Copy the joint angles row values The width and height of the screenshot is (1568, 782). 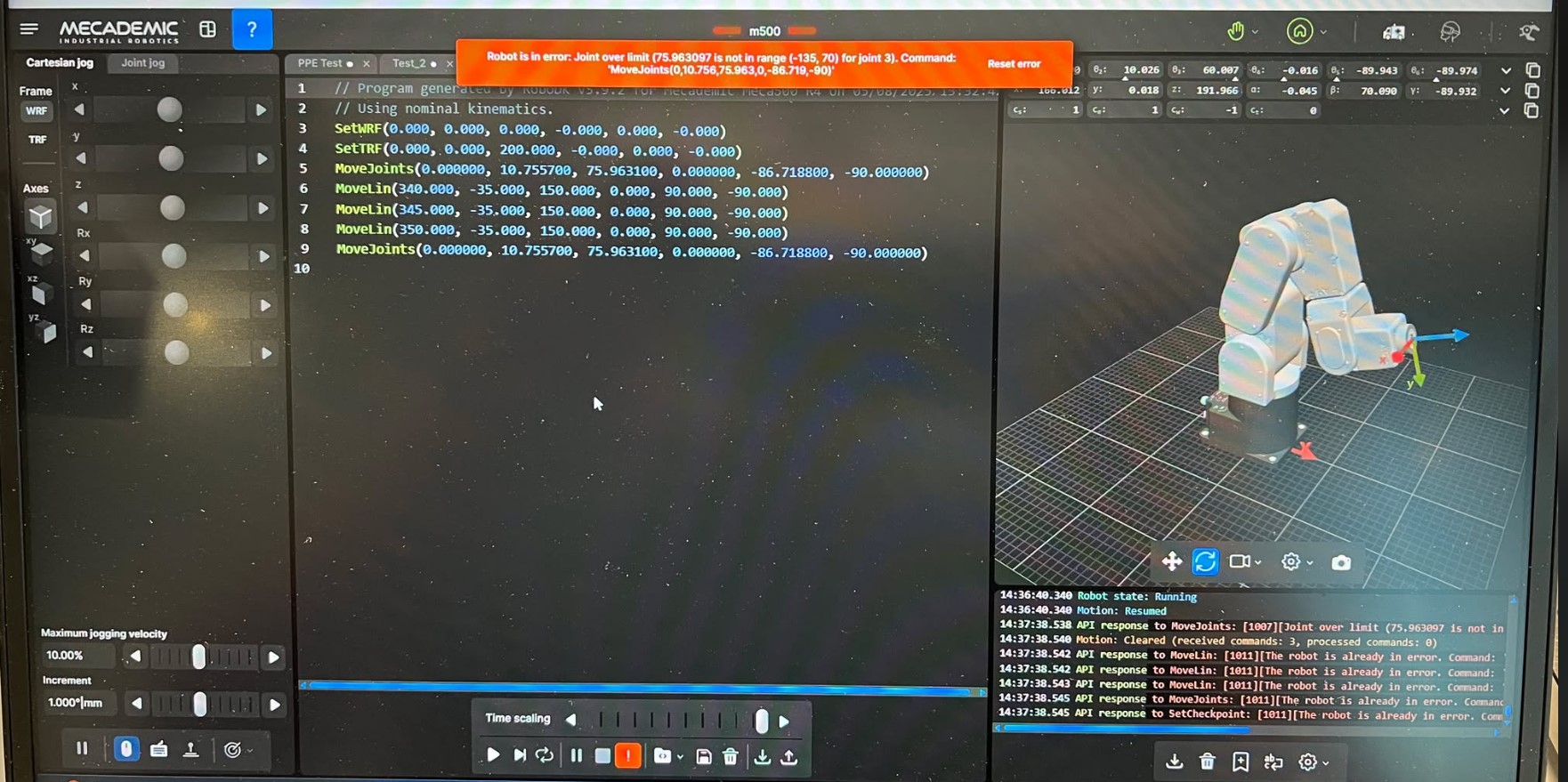click(1532, 70)
